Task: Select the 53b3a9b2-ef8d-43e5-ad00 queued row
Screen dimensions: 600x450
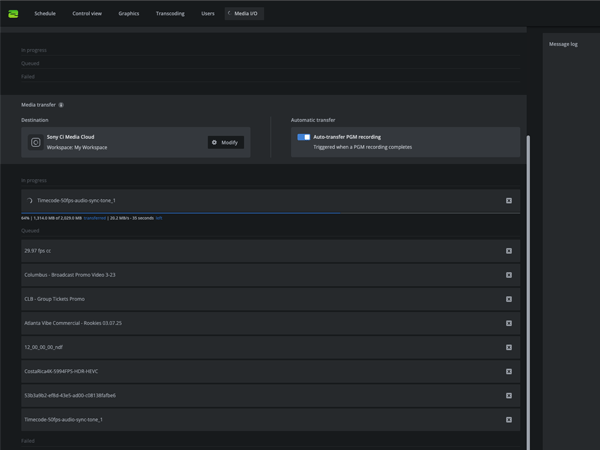Action: click(x=271, y=395)
